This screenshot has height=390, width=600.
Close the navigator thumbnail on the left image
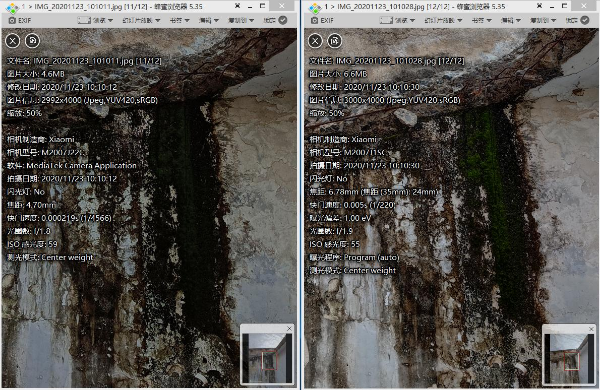pos(289,328)
